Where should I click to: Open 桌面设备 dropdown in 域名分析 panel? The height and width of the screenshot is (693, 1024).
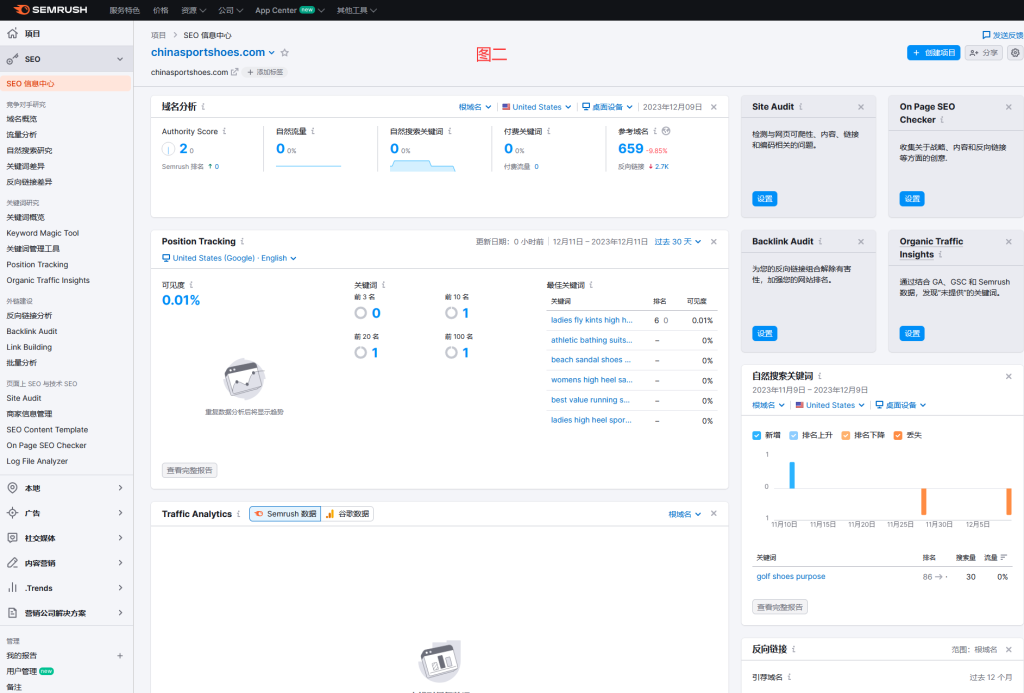coord(607,107)
